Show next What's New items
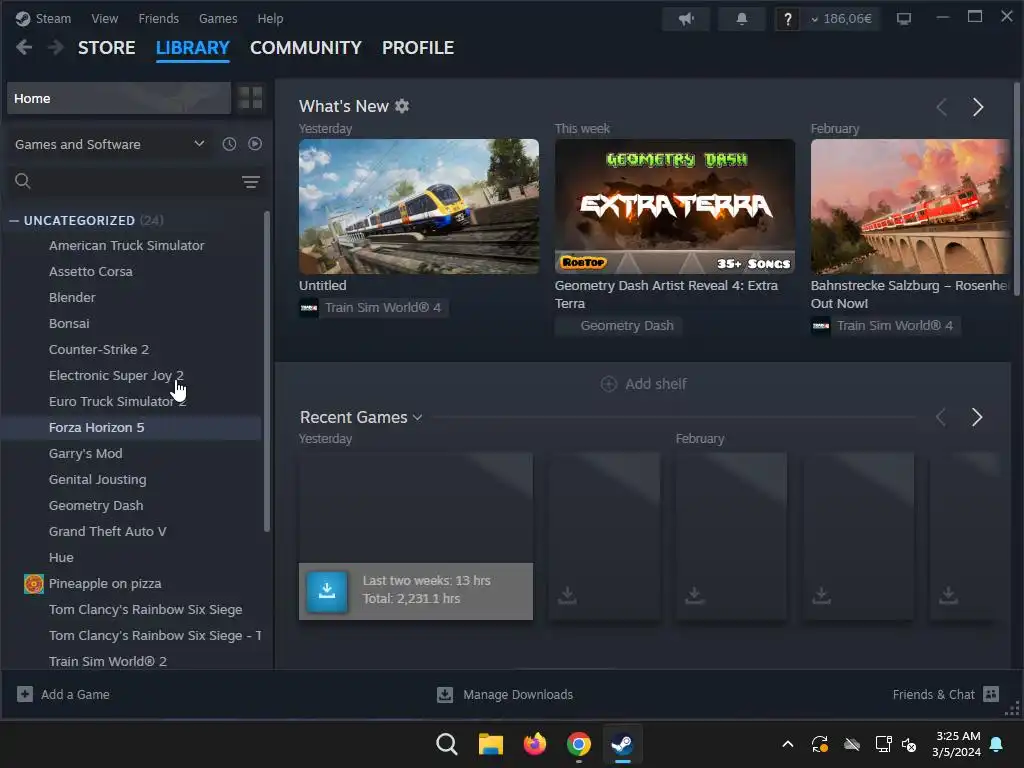The width and height of the screenshot is (1024, 768). pyautogui.click(x=978, y=107)
